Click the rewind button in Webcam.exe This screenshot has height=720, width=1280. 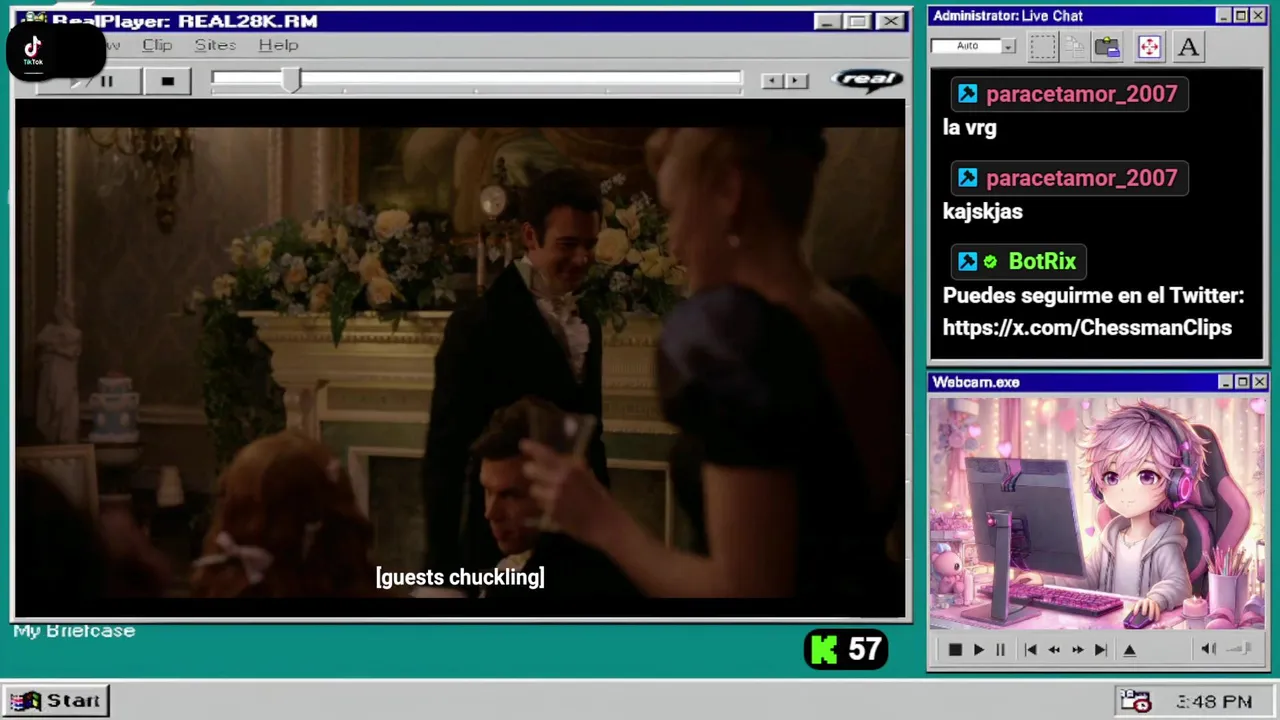click(1053, 650)
